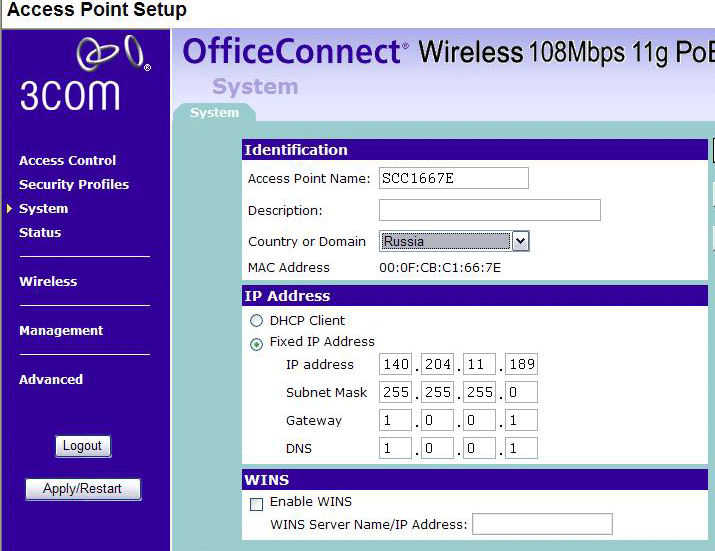Click the OfficeConnect title text

(292, 51)
